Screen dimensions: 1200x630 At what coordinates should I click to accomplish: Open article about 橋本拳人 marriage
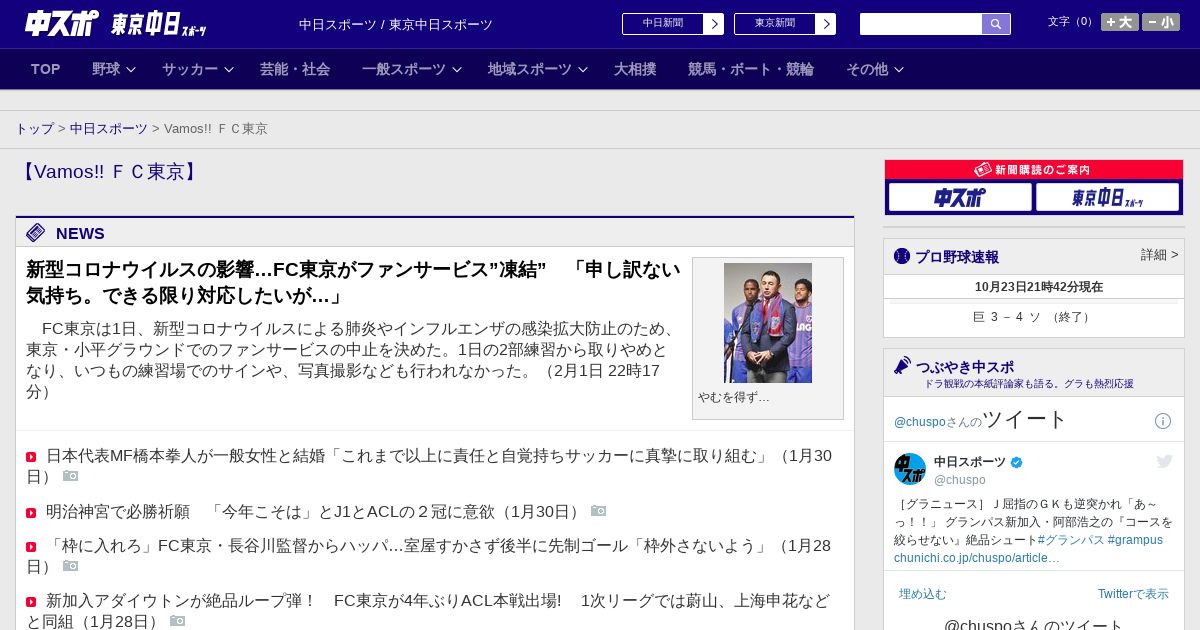(429, 466)
